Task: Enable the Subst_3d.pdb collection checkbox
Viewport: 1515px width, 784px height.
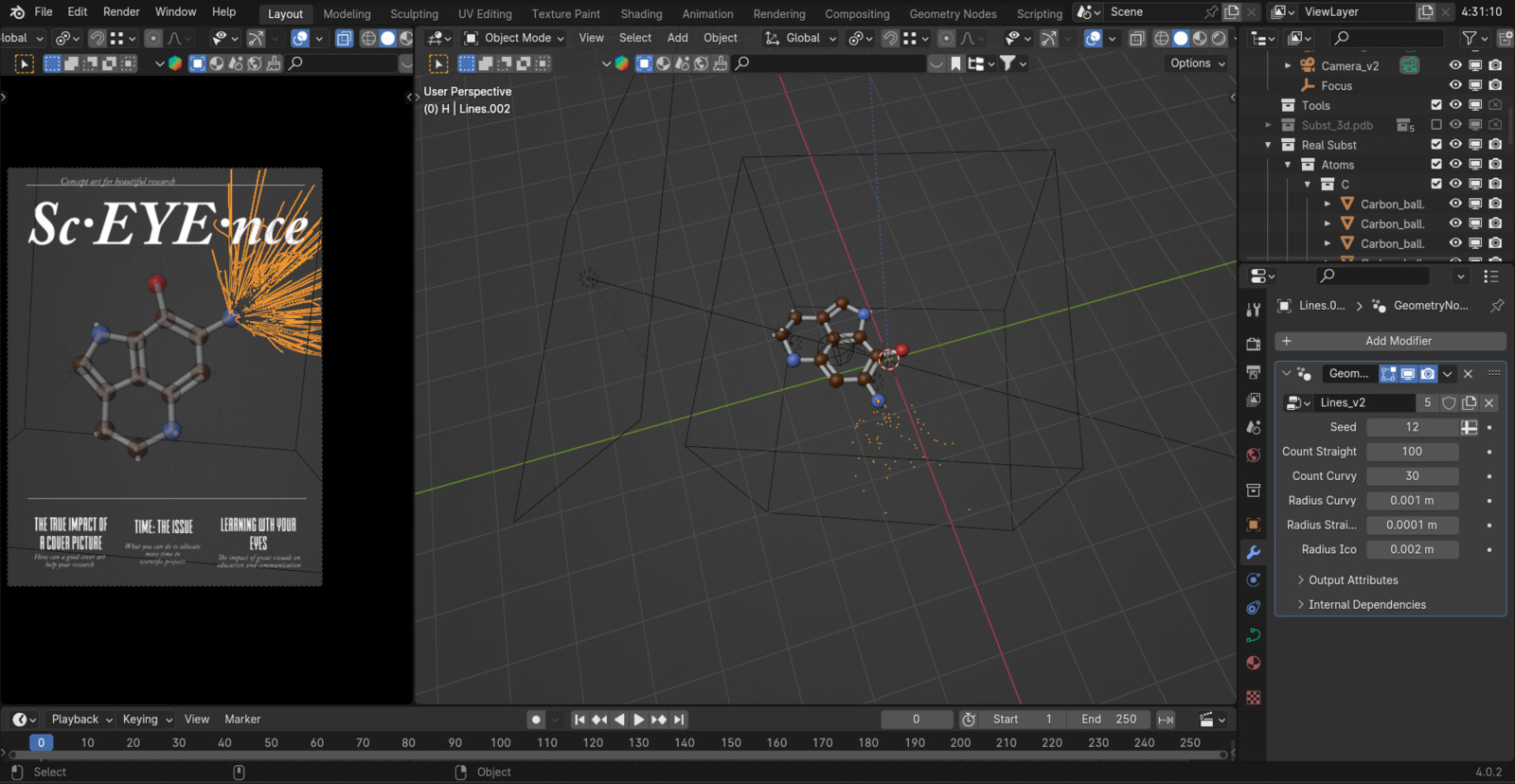Action: tap(1436, 125)
